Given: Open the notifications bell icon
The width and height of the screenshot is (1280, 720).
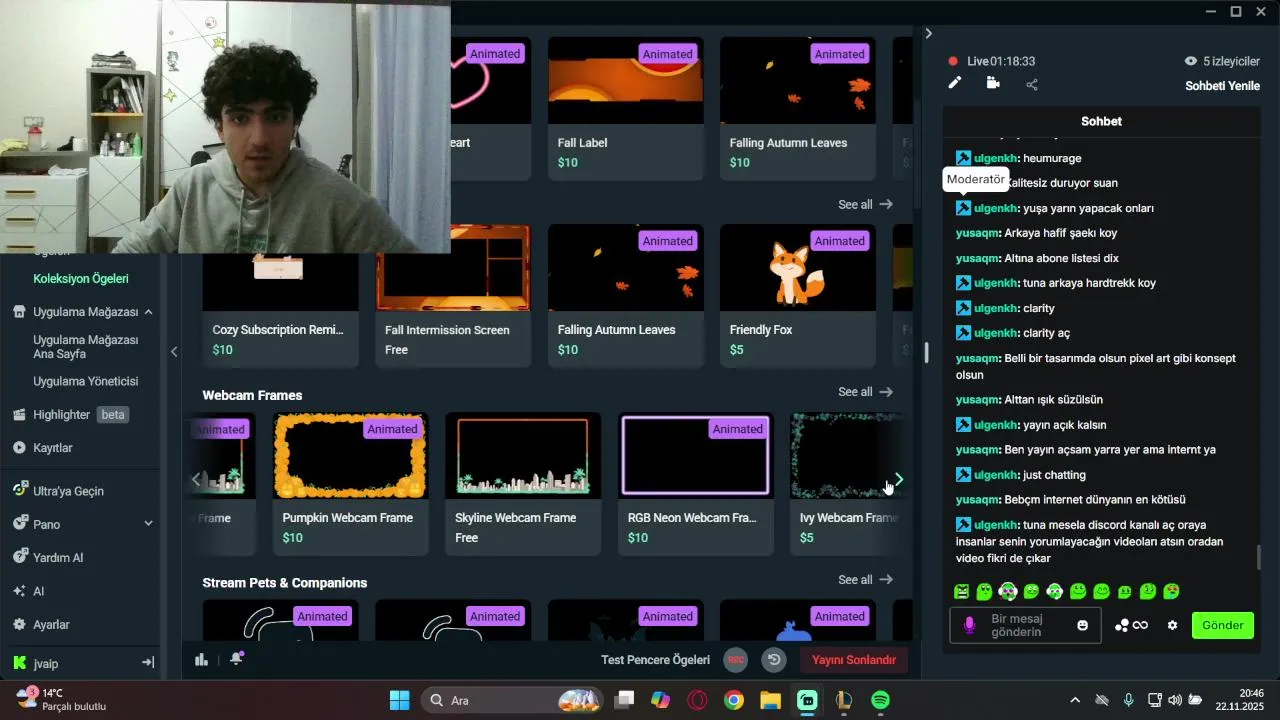Looking at the screenshot, I should click(237, 659).
